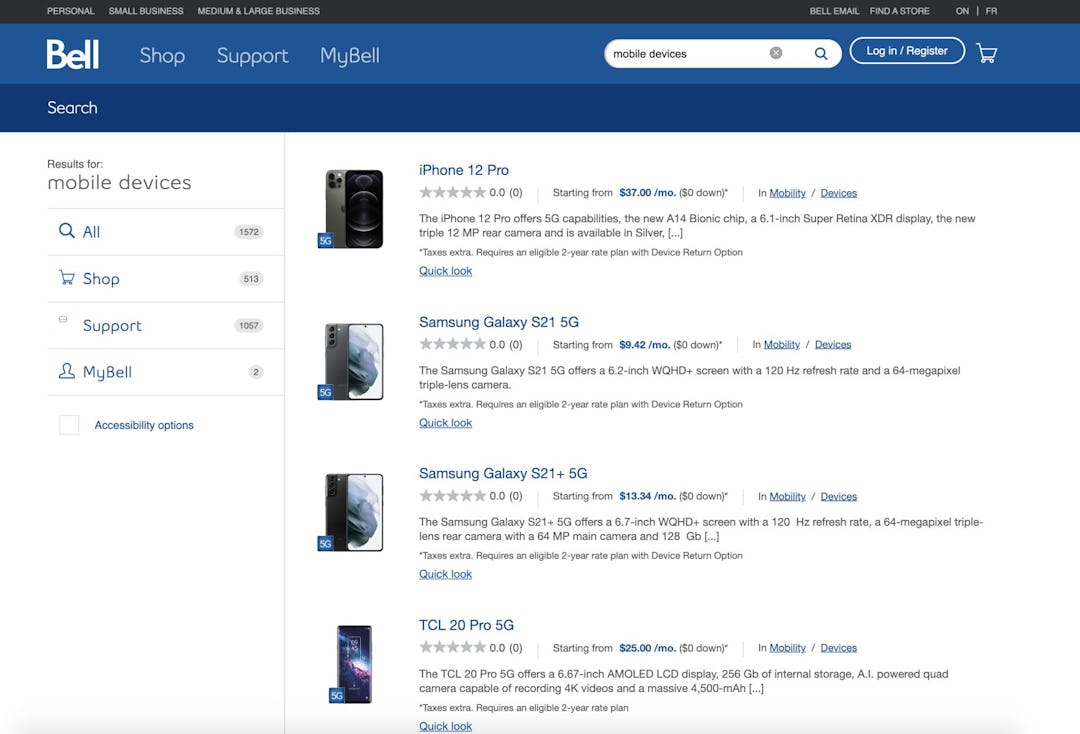
Task: Click the search magnifying glass icon
Action: click(x=820, y=53)
